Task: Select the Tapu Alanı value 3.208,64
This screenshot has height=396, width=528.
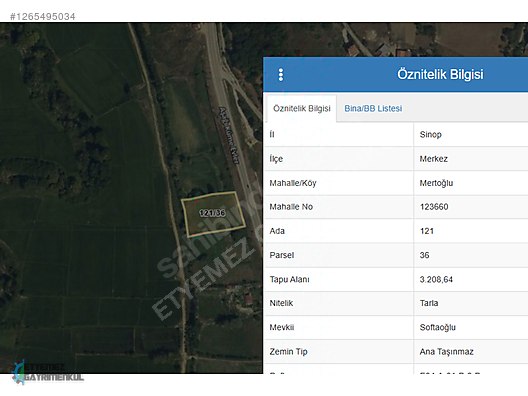Action: 436,279
